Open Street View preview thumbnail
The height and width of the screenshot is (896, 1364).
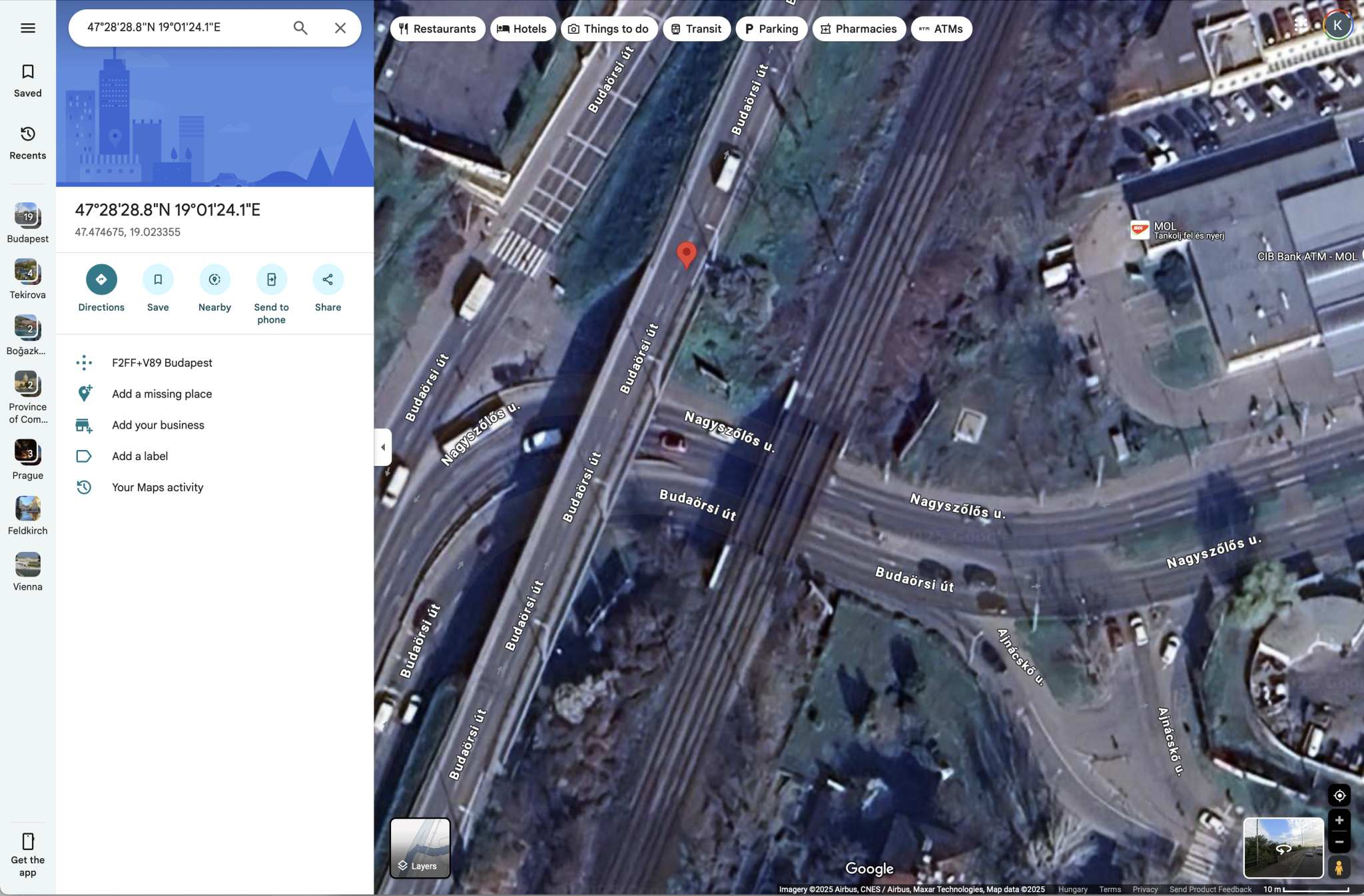[1283, 848]
